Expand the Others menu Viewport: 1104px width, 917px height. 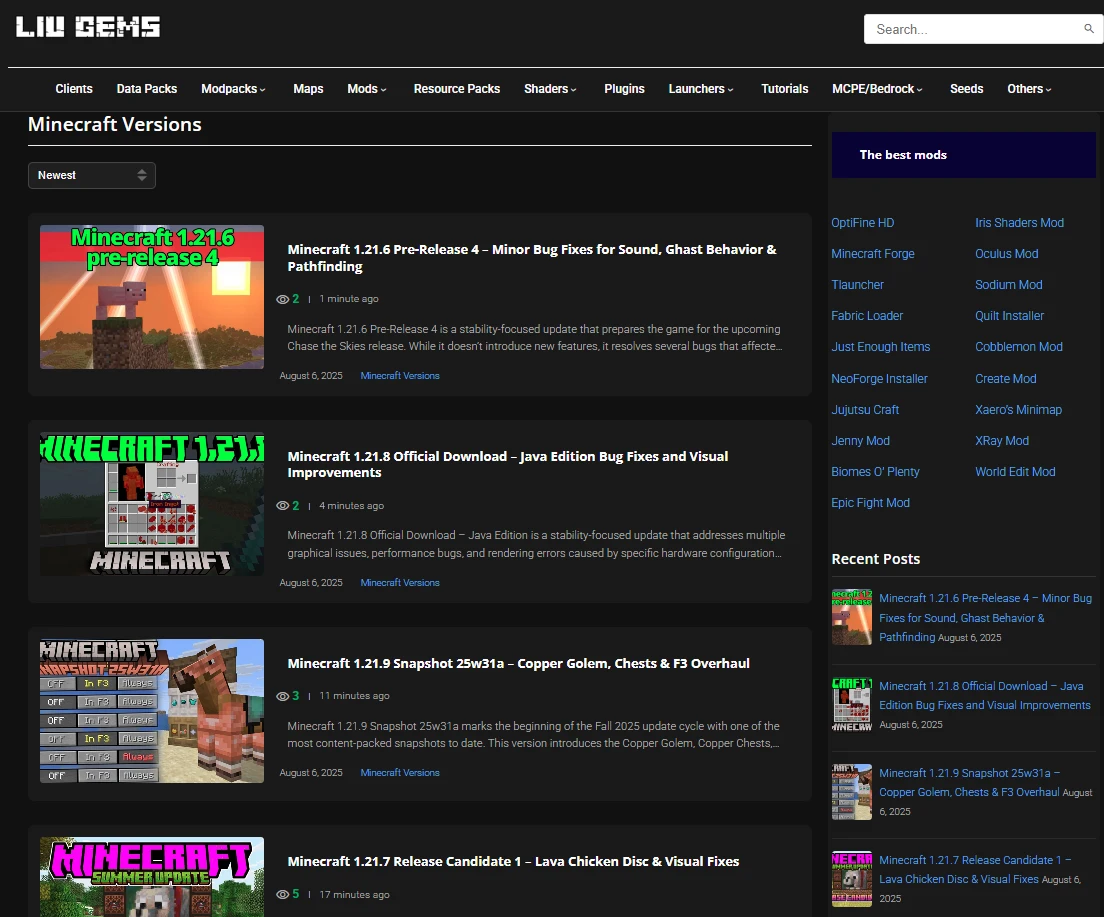point(1029,89)
